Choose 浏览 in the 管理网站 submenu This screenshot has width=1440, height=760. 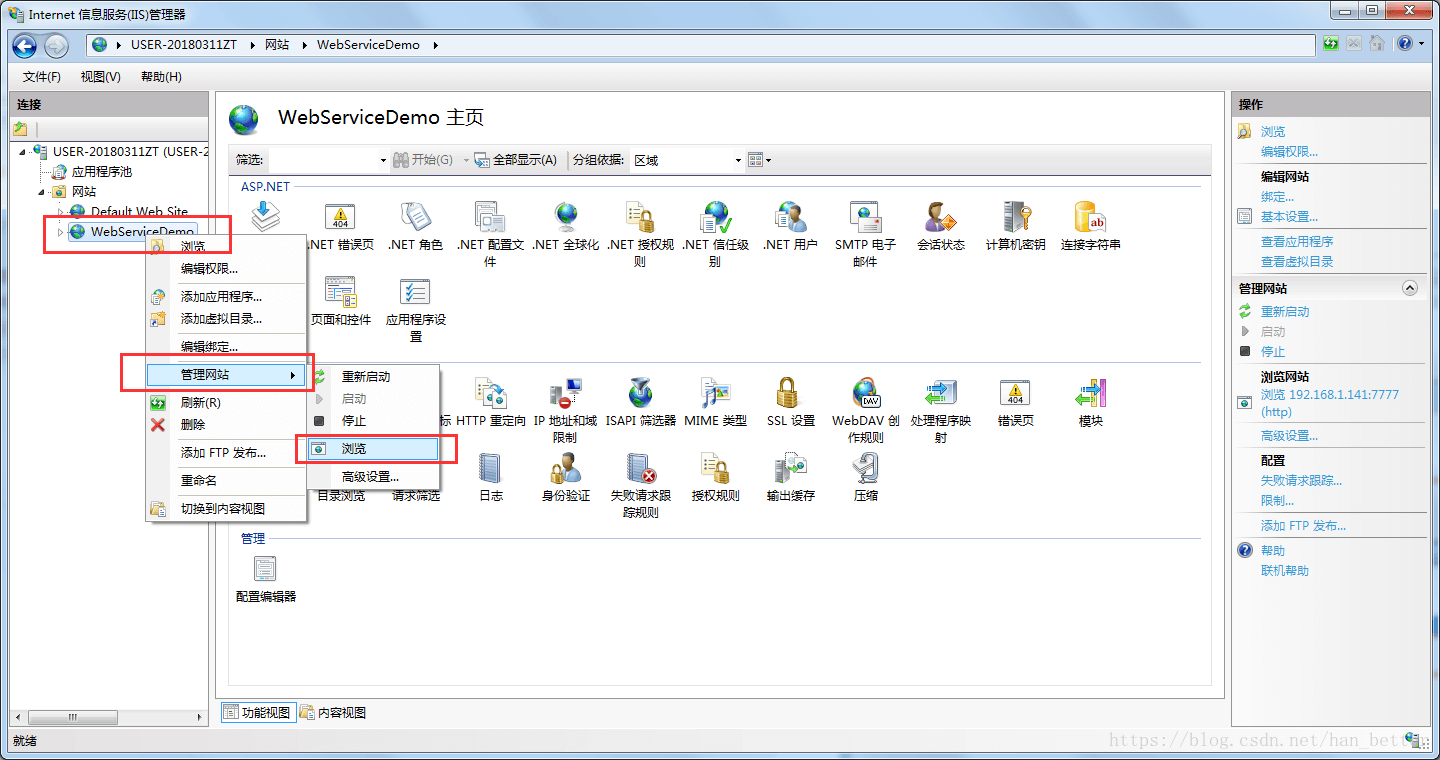[372, 450]
